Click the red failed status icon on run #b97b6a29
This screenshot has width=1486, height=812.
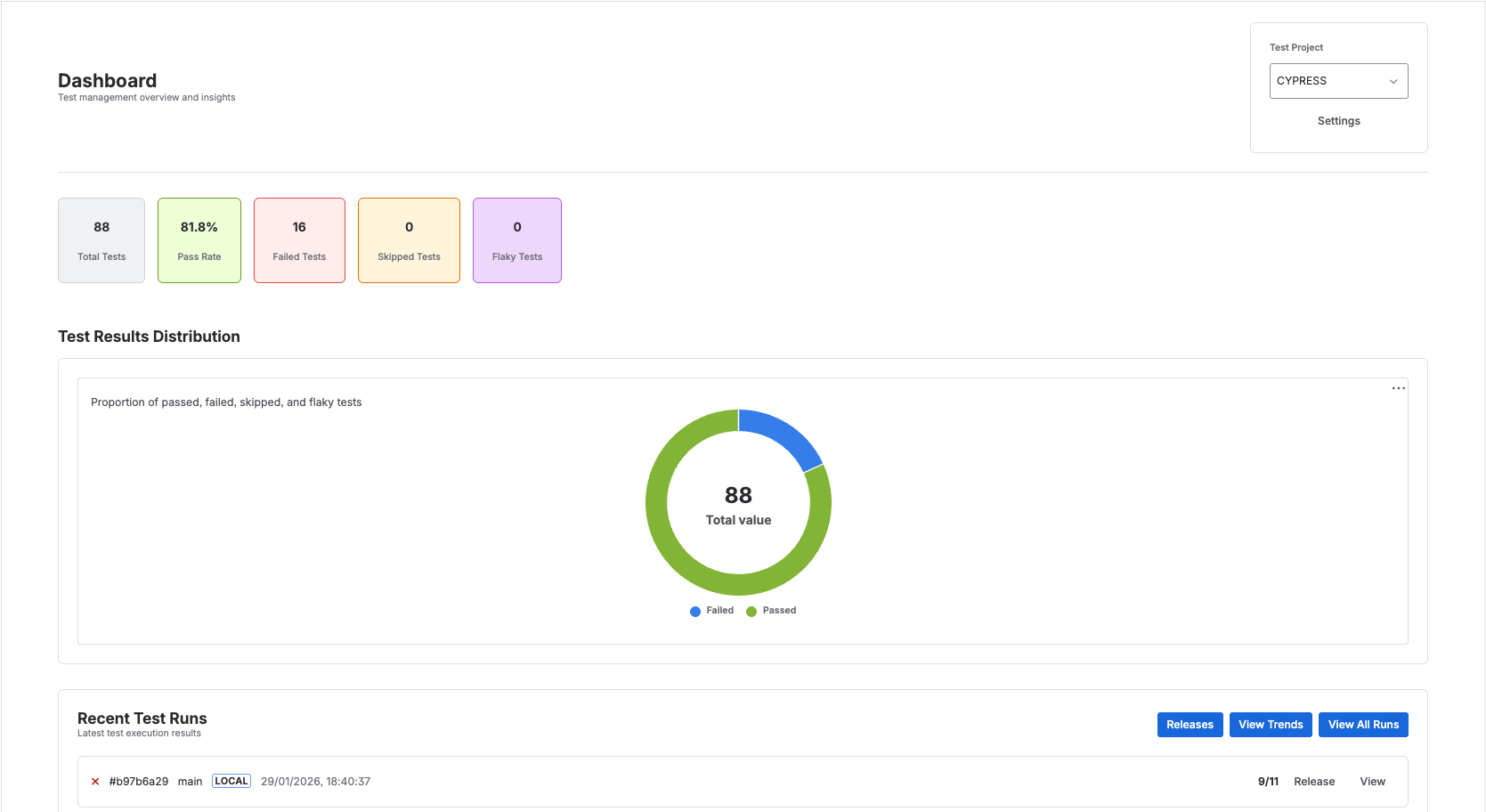point(95,781)
